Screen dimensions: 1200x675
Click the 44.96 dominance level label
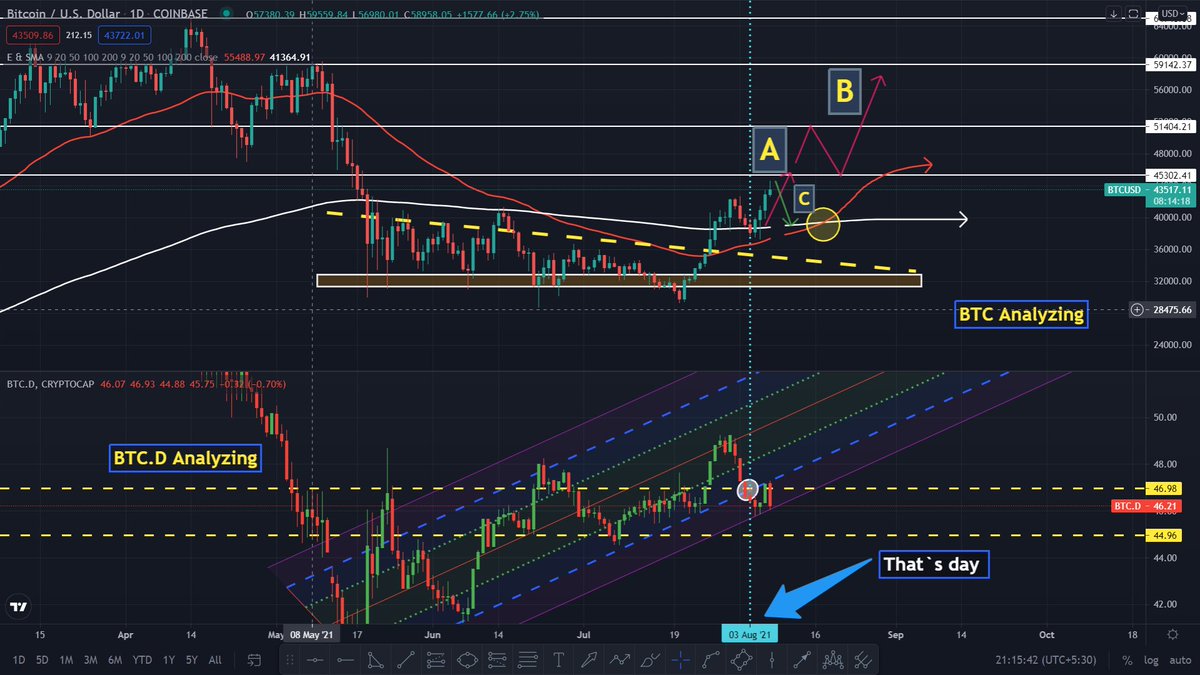click(x=1166, y=535)
